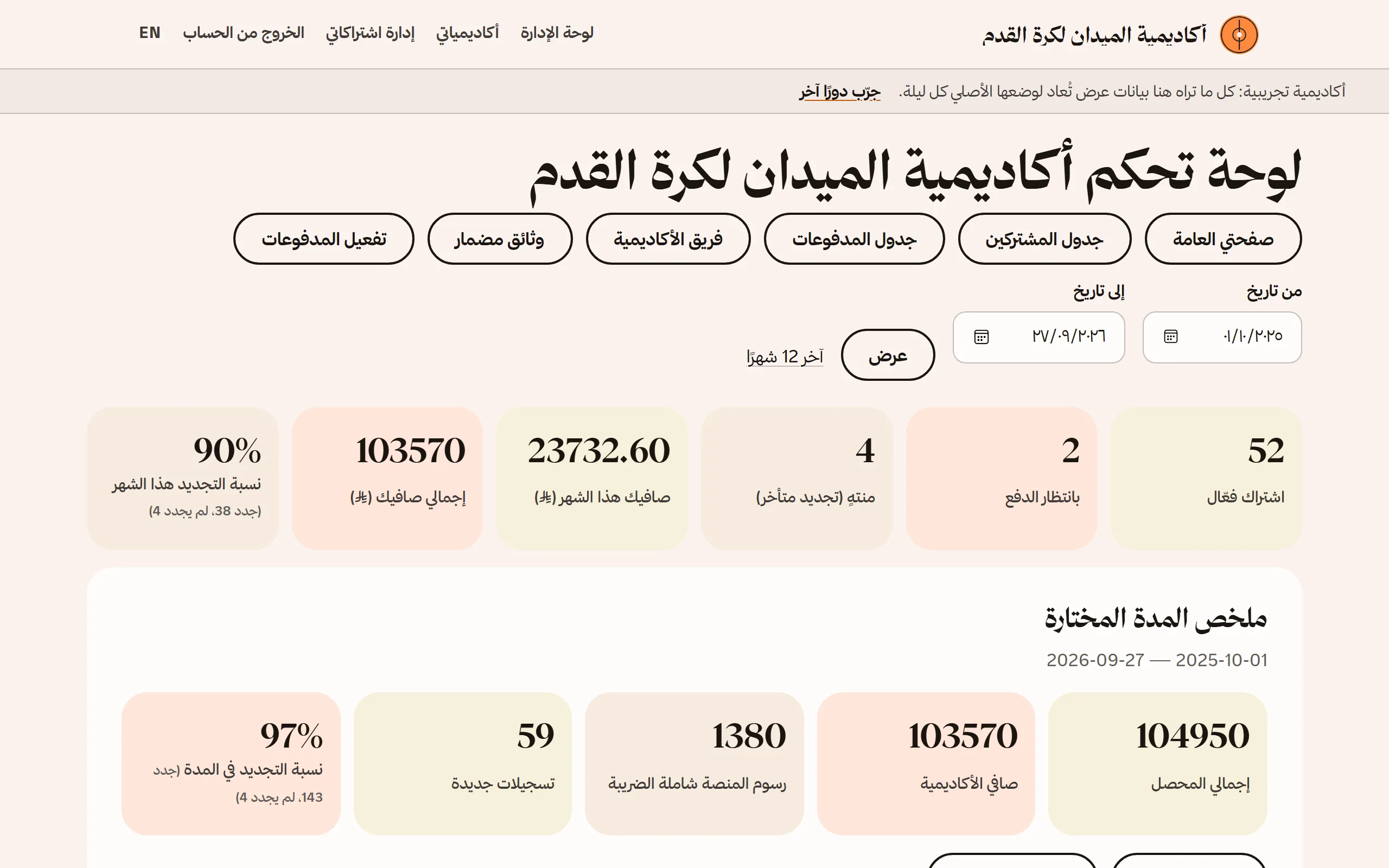Open 'فريق الأكاديمية' button
This screenshot has height=868, width=1389.
pos(668,239)
